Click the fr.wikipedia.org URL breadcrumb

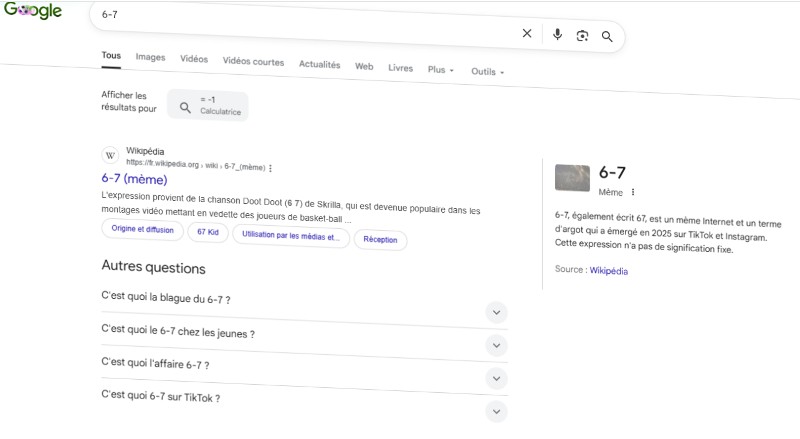(195, 165)
